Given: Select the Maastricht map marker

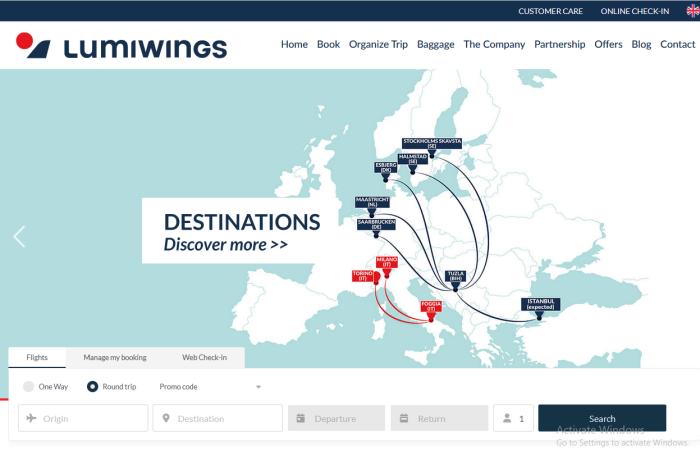Looking at the screenshot, I should [x=372, y=206].
